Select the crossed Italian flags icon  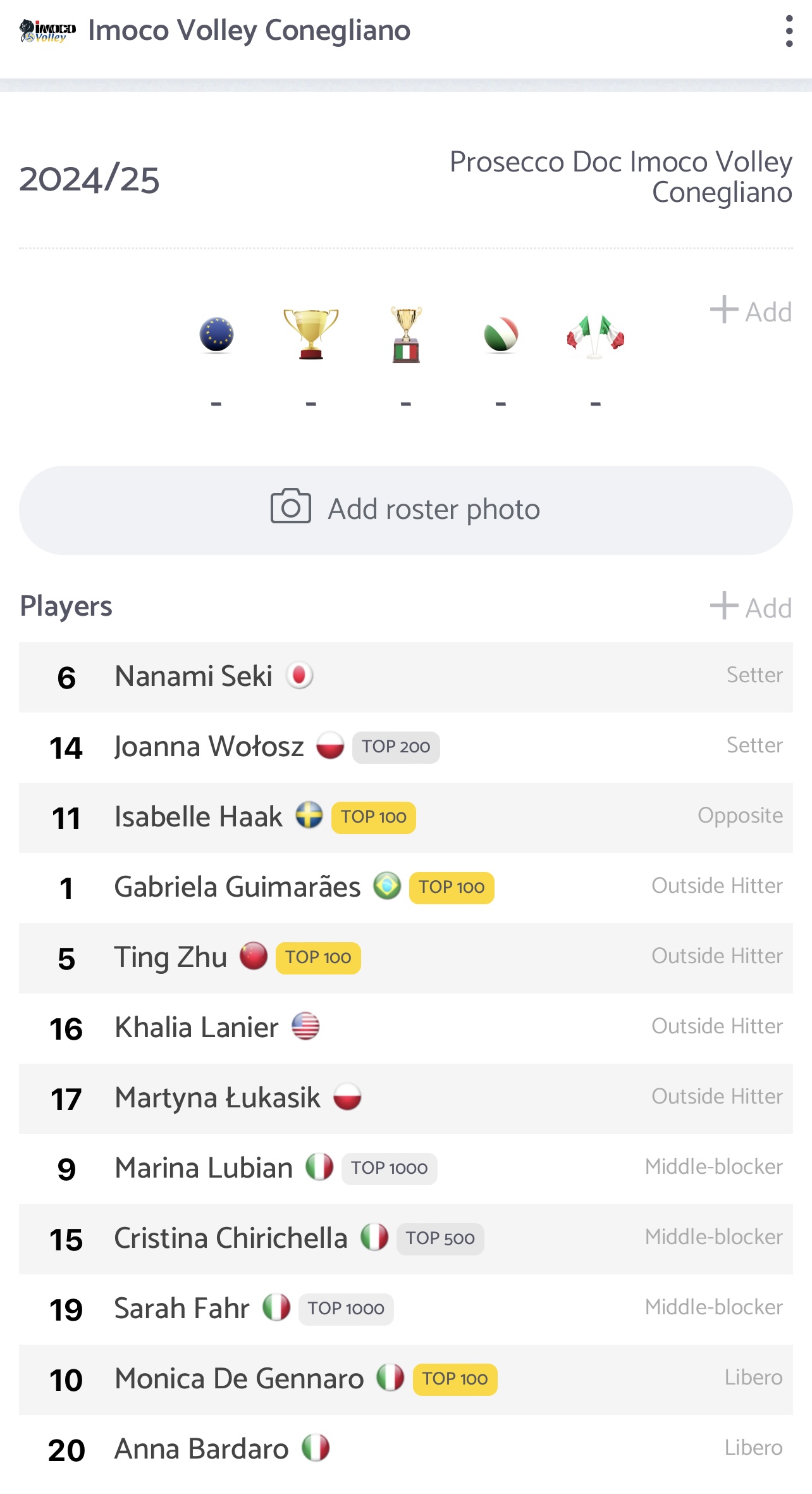(x=596, y=336)
